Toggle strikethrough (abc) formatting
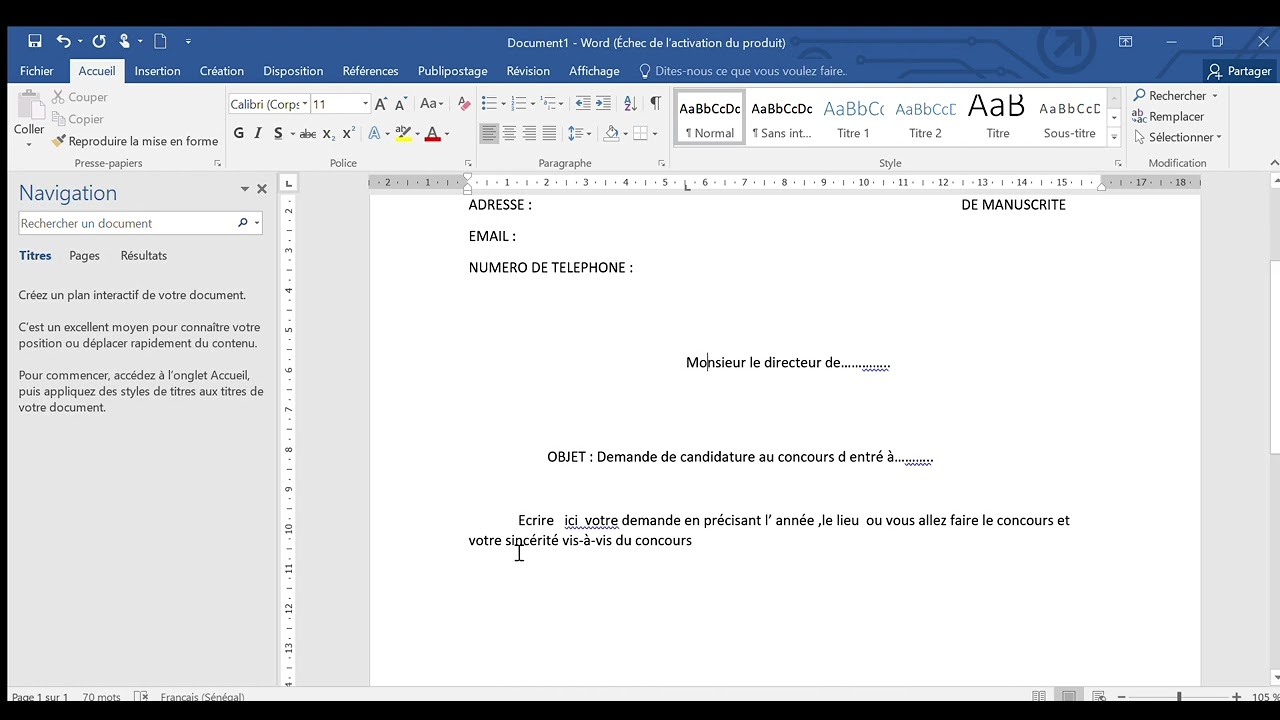1280x720 pixels. pyautogui.click(x=308, y=133)
